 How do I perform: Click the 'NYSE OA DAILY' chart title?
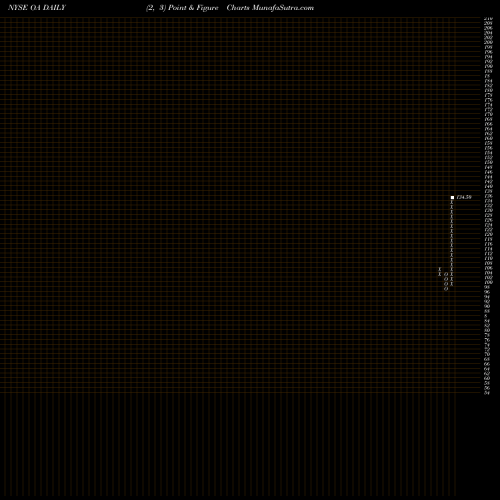(x=37, y=8)
